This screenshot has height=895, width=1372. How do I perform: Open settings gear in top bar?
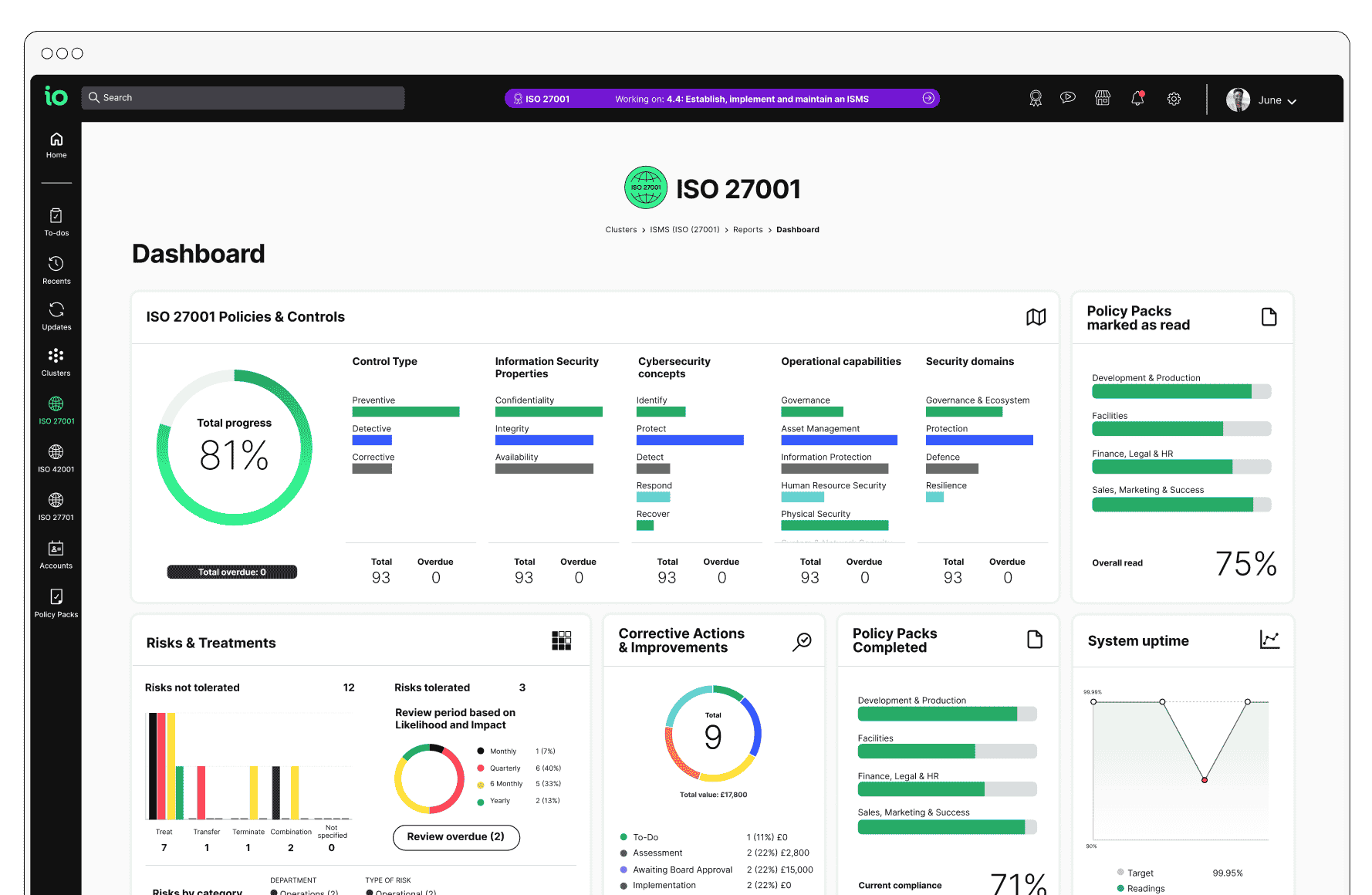[x=1174, y=99]
